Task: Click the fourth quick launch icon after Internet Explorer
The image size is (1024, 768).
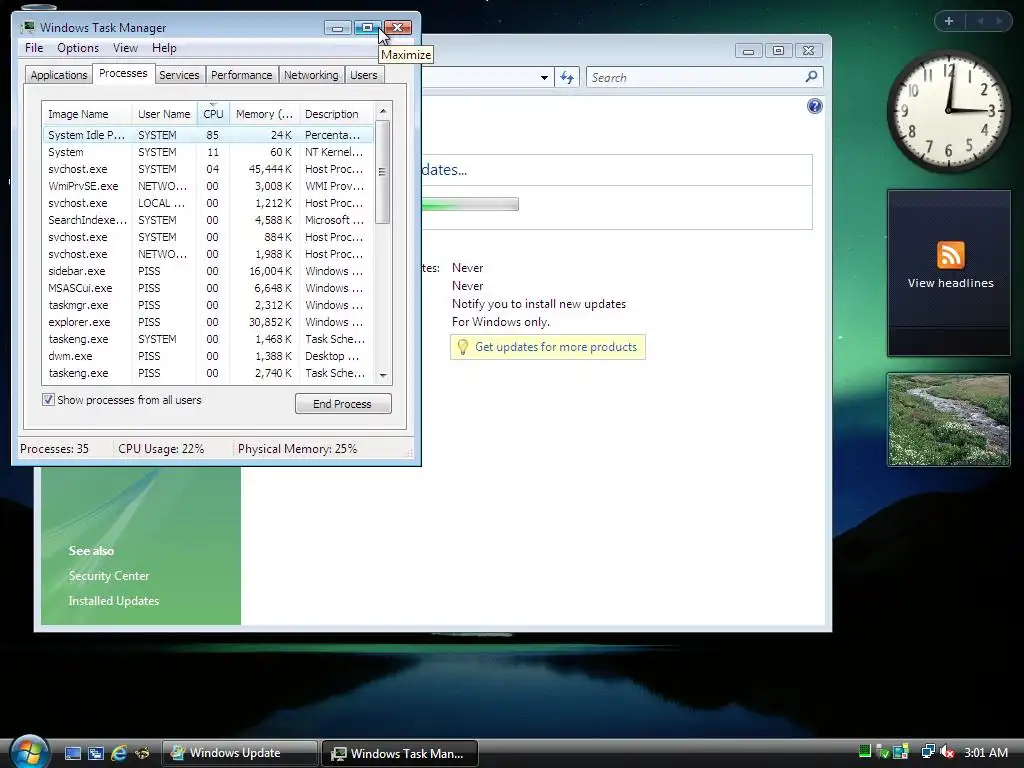Action: [x=142, y=753]
